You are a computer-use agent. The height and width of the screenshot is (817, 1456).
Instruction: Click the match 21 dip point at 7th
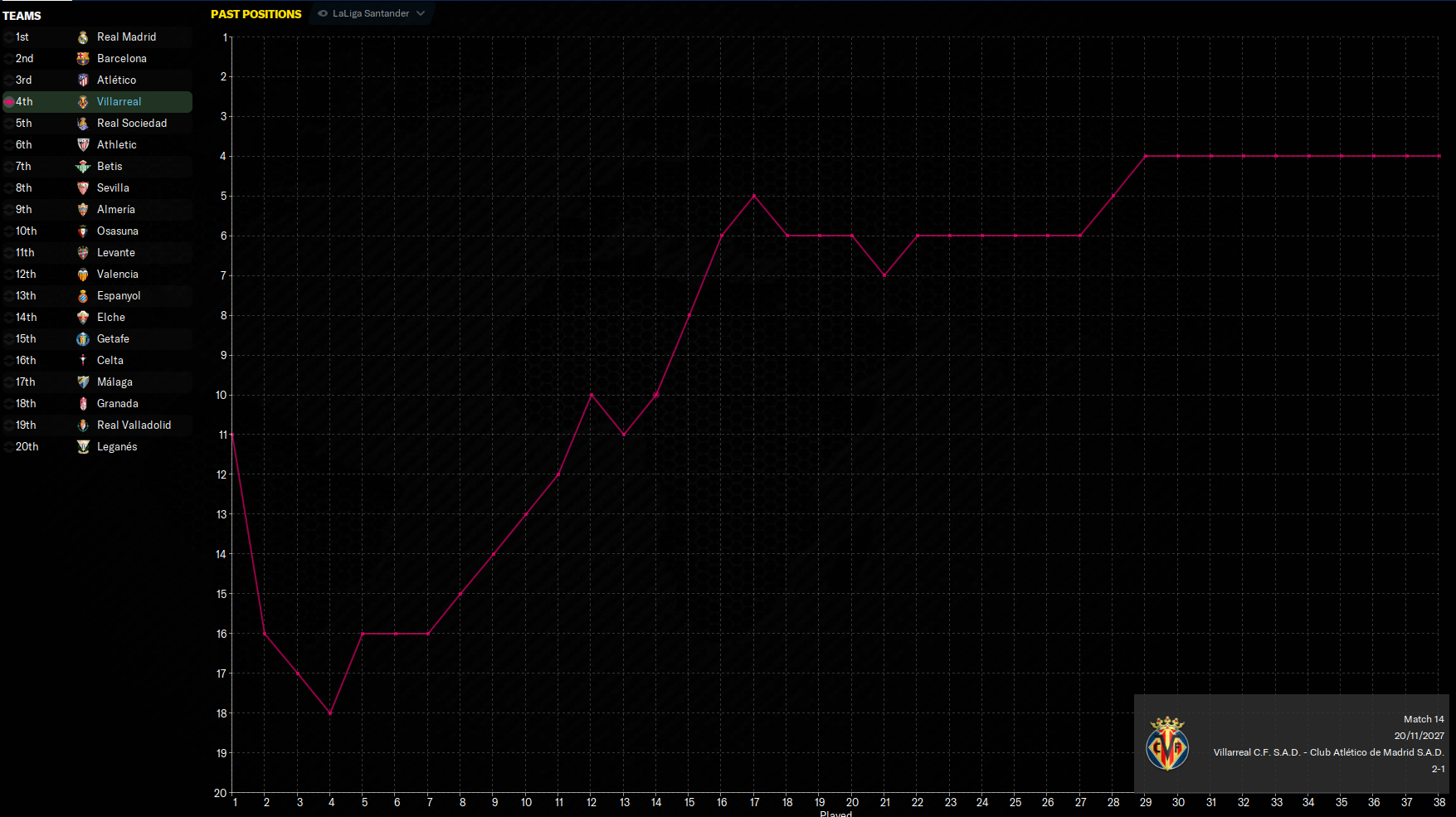coord(884,275)
